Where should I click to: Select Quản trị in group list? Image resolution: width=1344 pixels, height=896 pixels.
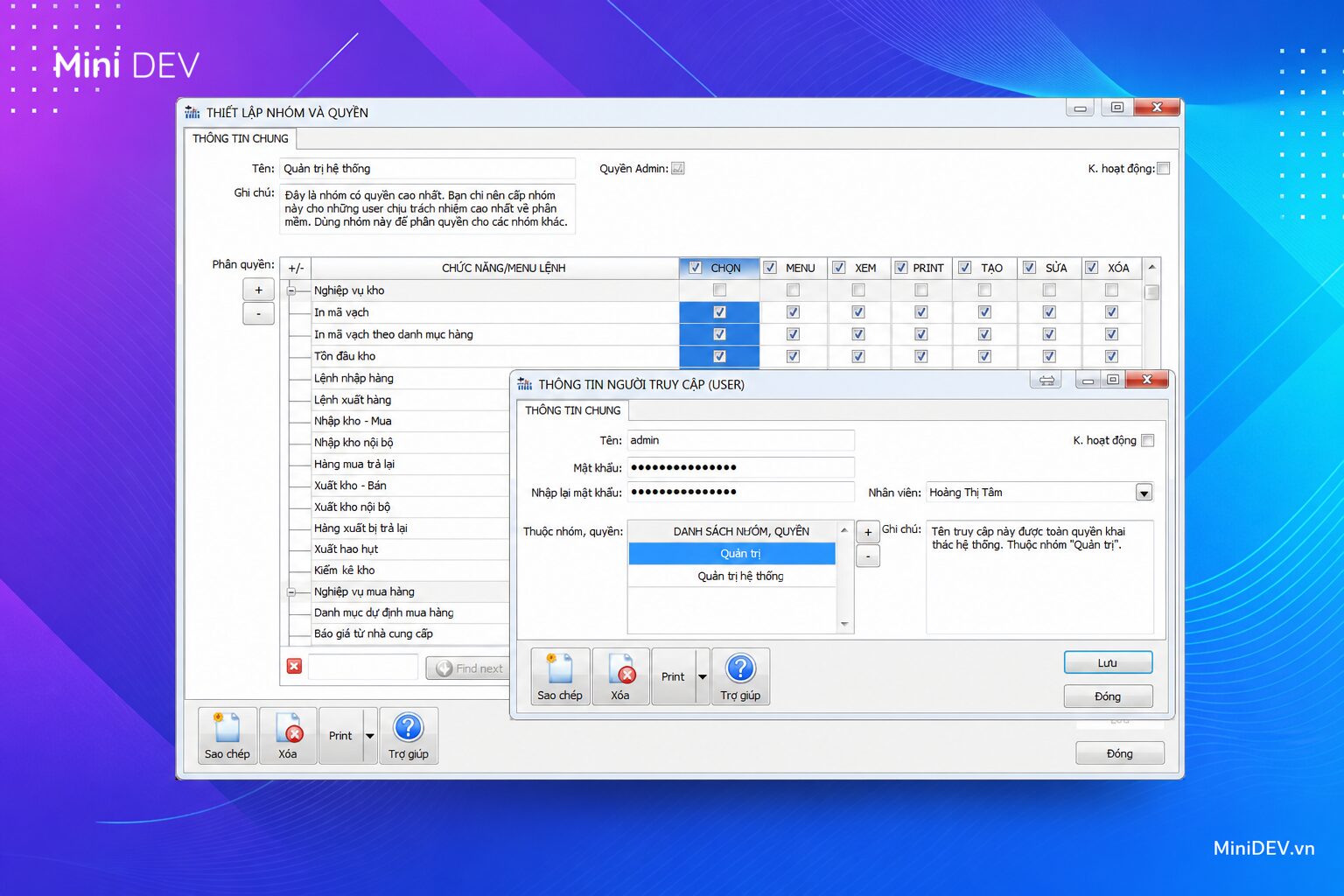[x=732, y=554]
